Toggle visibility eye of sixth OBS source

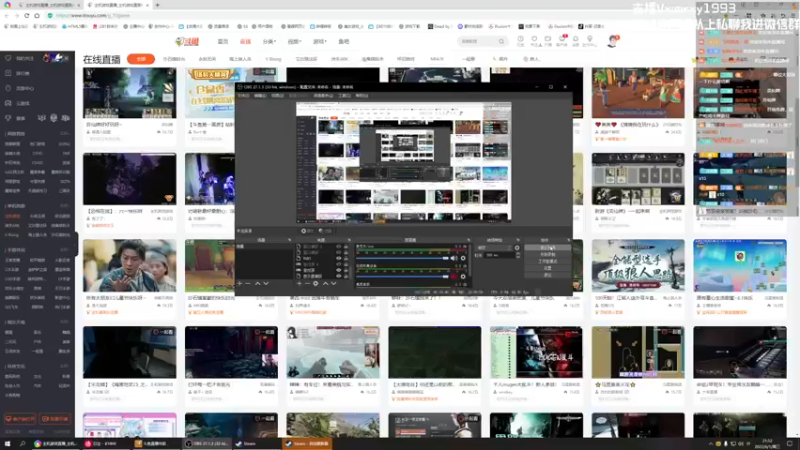pos(338,276)
